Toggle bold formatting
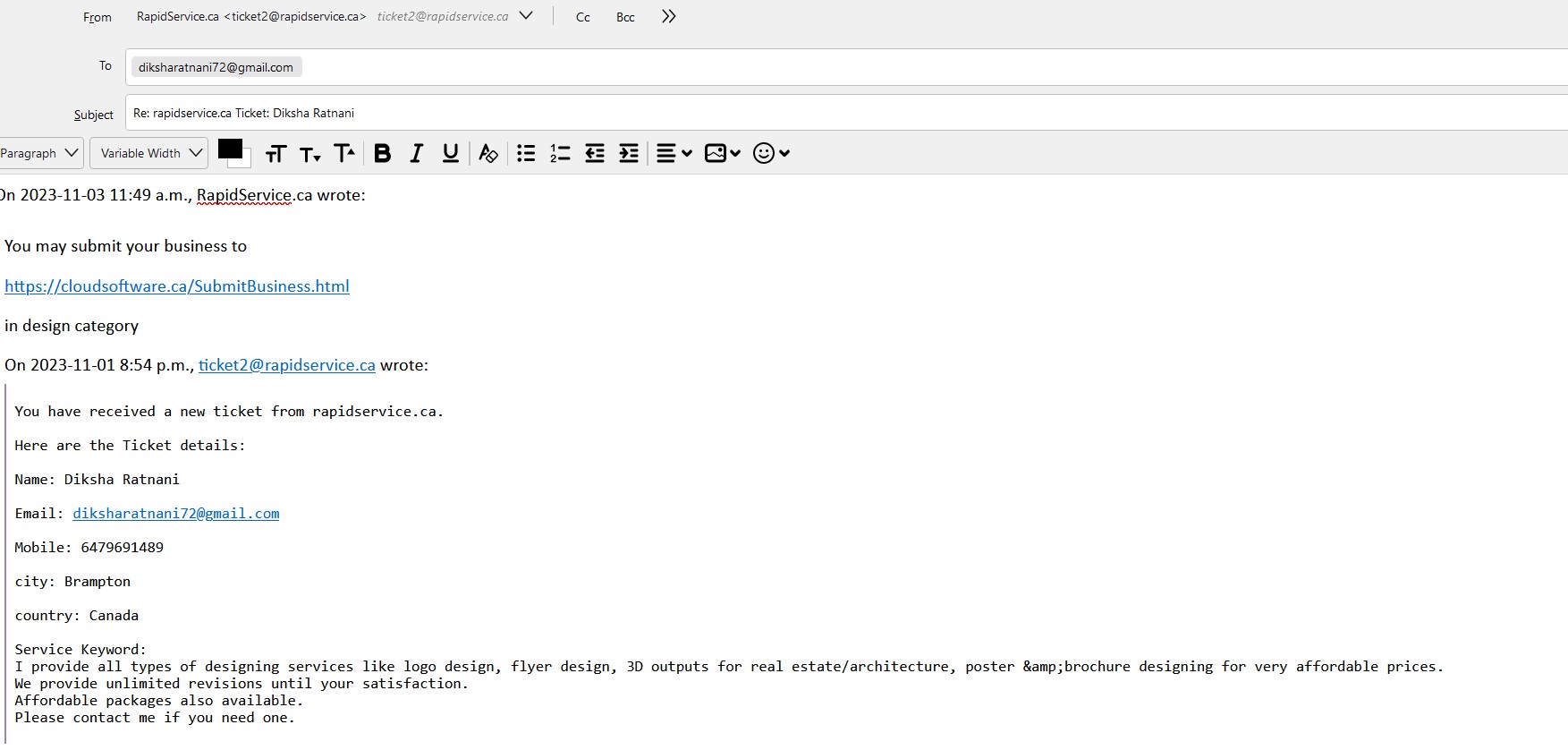 (x=382, y=153)
